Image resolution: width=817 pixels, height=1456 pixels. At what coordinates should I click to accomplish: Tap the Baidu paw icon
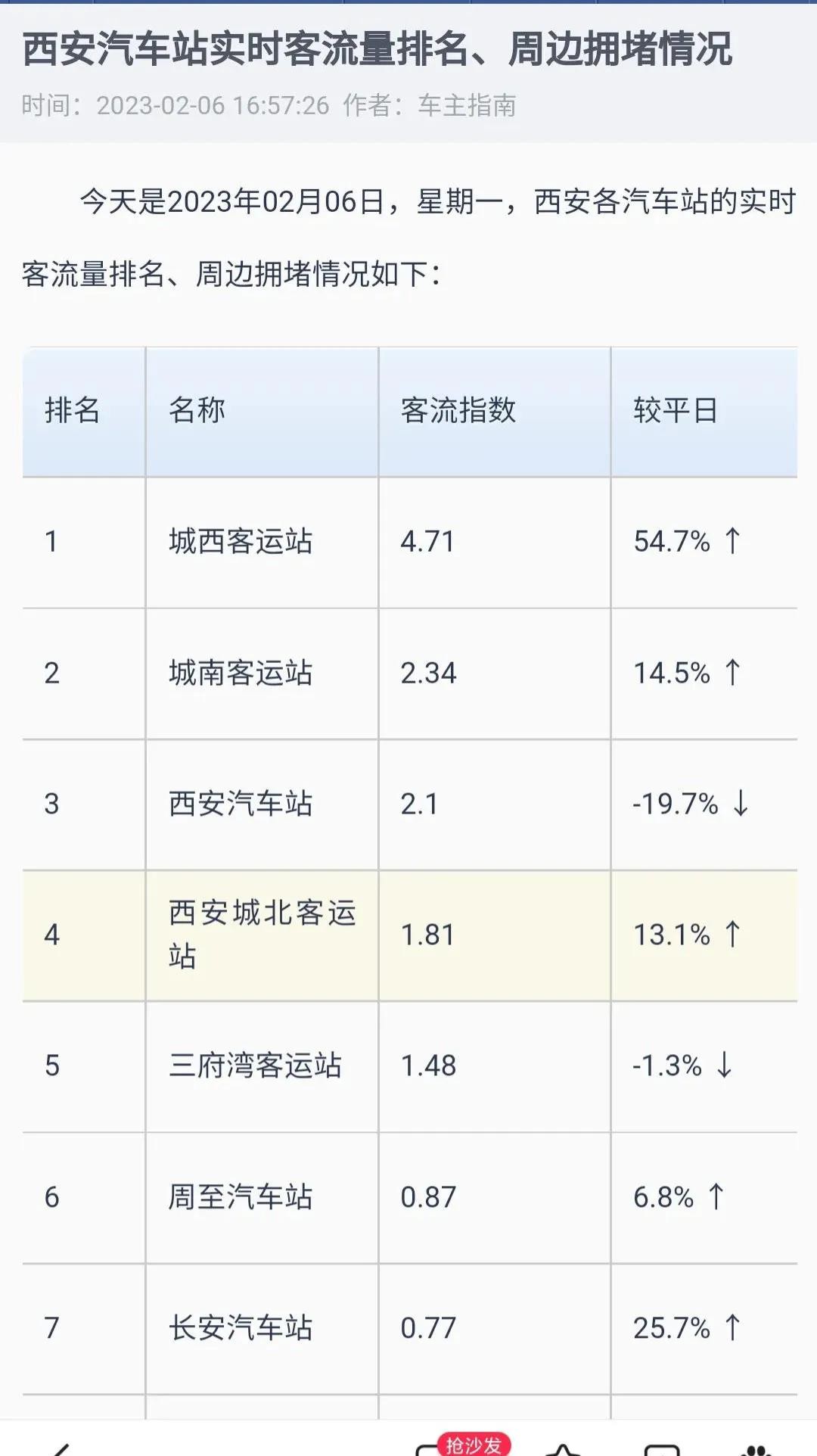pyautogui.click(x=756, y=1449)
